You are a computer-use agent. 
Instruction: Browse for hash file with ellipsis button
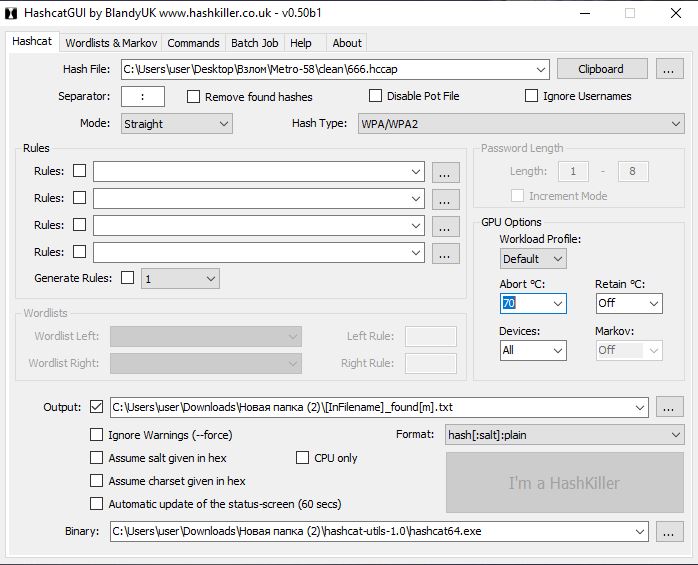point(670,69)
